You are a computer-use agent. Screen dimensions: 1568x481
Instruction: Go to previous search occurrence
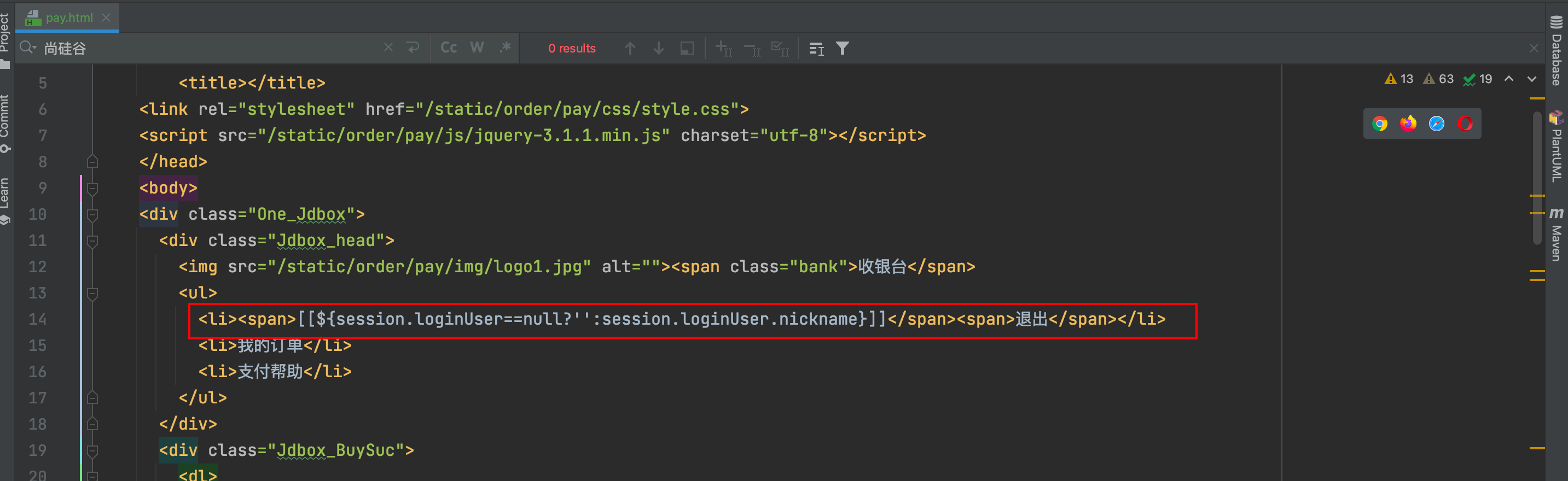pos(630,48)
